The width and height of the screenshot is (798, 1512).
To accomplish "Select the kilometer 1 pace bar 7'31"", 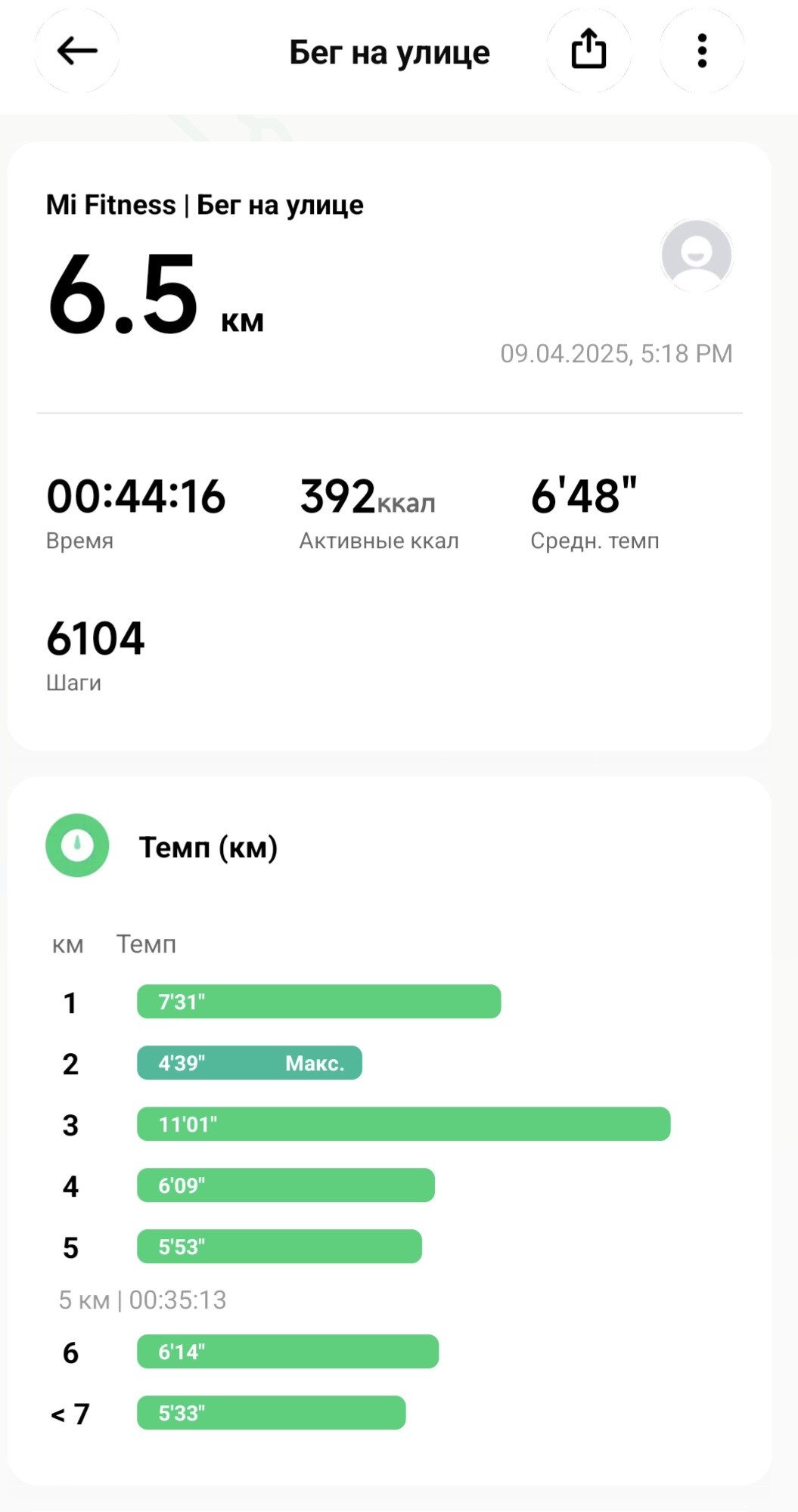I will [318, 1002].
